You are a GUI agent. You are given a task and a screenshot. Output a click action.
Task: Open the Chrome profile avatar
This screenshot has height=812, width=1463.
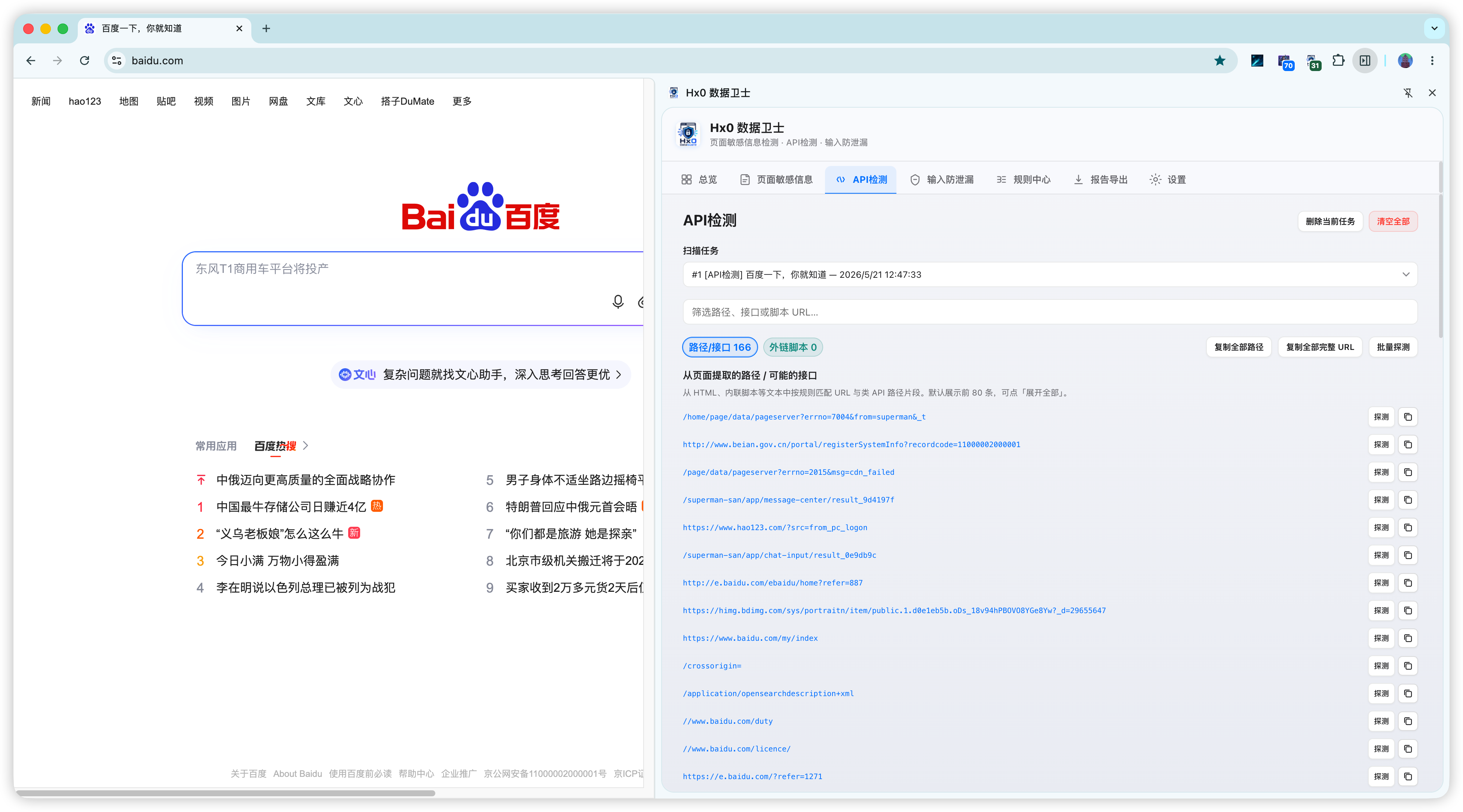click(x=1405, y=61)
